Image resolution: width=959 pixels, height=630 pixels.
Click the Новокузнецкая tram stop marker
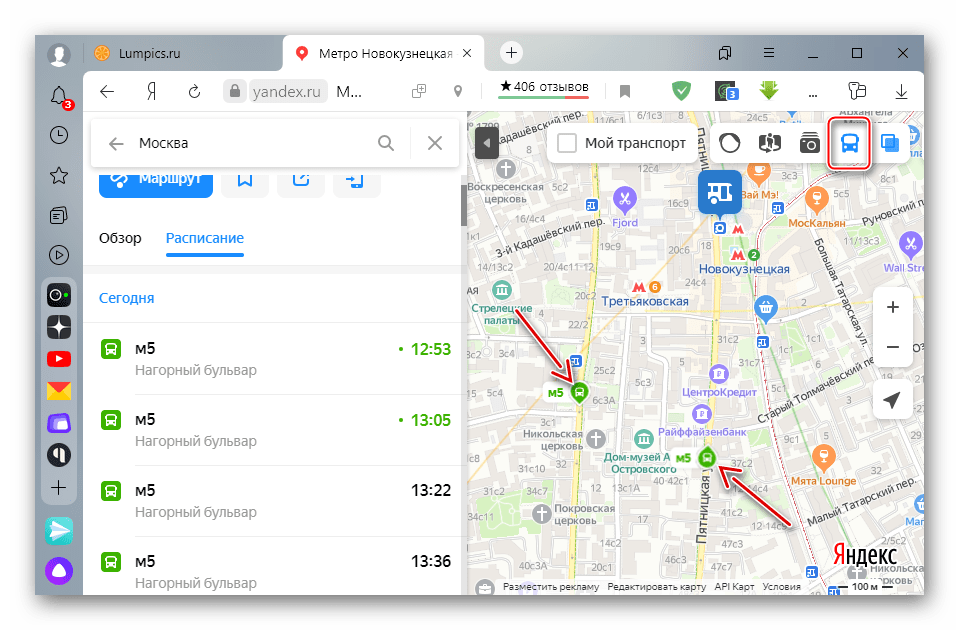[719, 190]
